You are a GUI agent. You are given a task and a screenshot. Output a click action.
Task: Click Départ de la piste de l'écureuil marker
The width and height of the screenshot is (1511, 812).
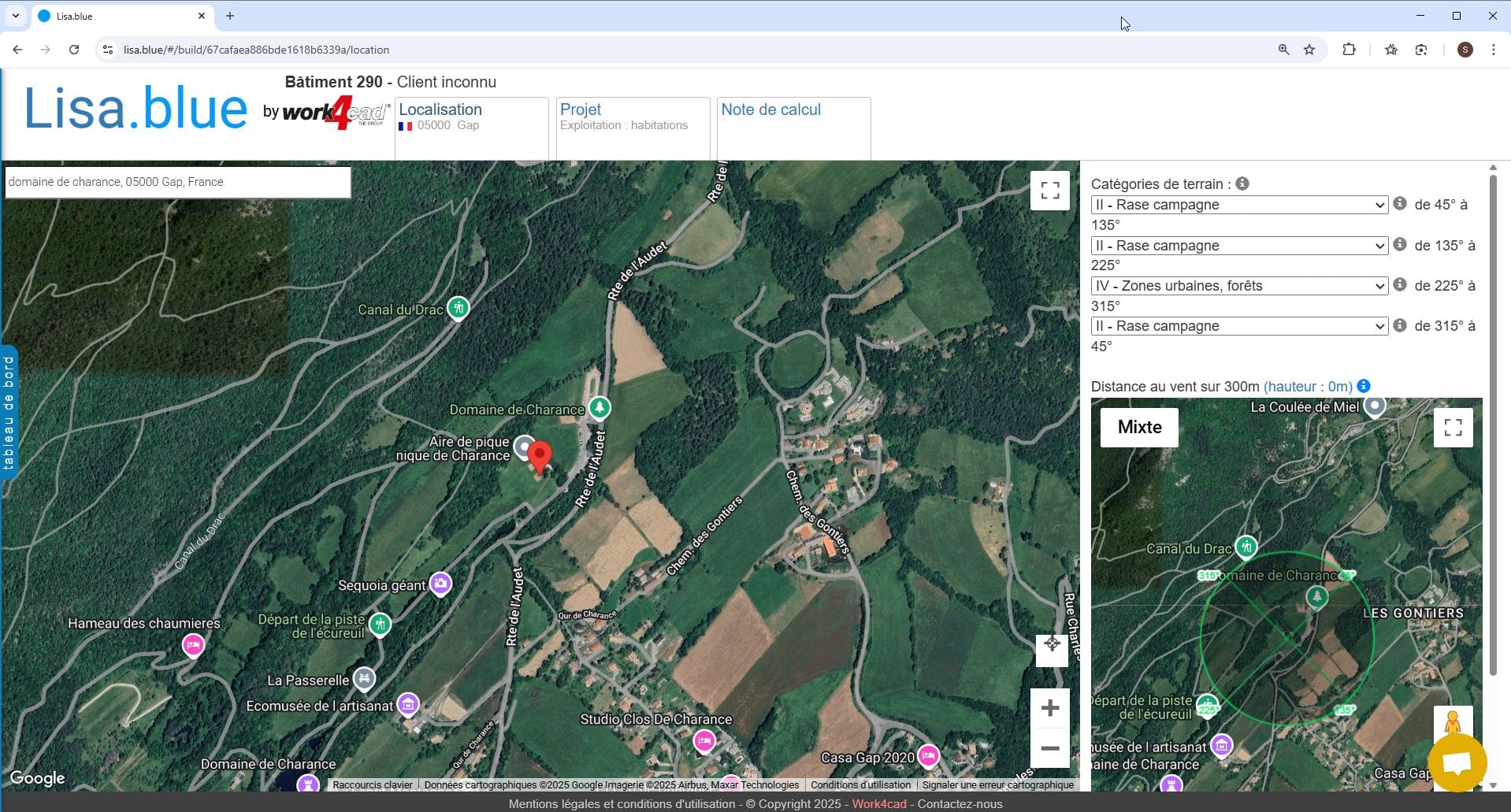click(381, 625)
